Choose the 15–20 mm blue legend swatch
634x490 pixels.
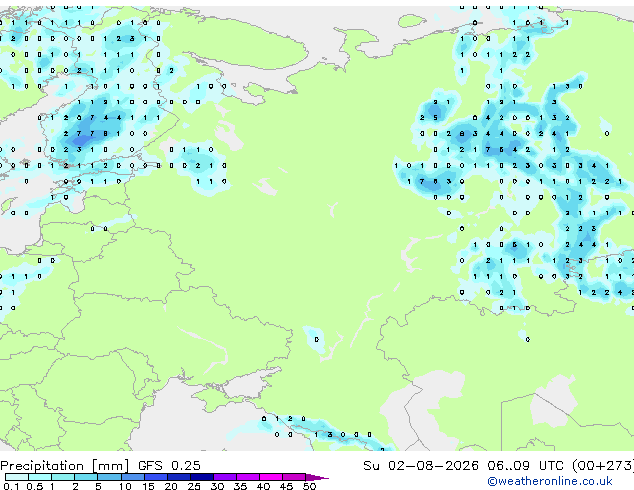[x=155, y=477]
